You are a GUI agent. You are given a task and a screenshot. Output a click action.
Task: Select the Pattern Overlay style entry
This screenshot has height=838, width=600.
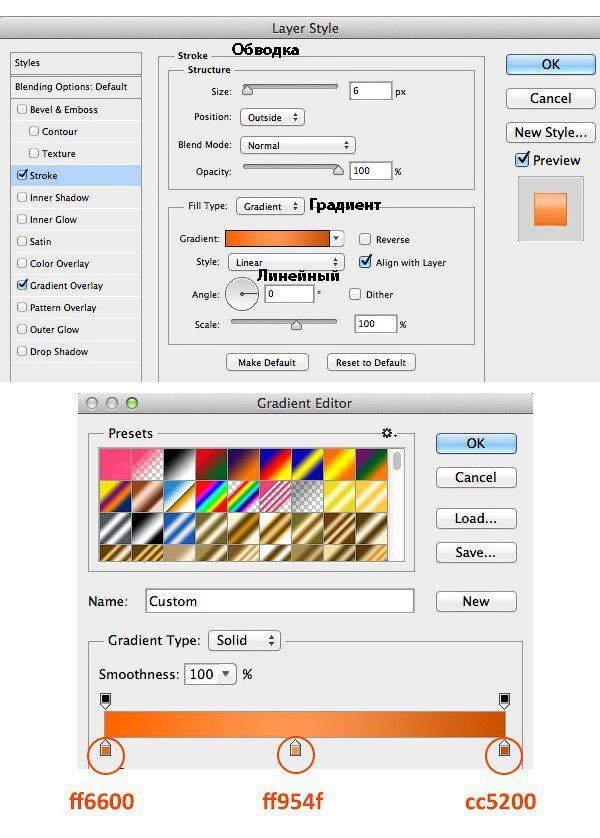pos(76,307)
